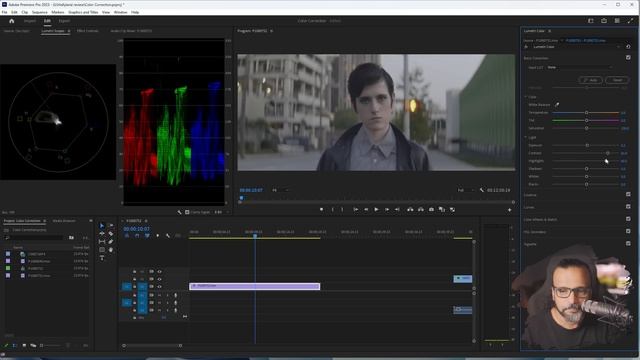
Task: Open the scopes Clamp Signal bit-depth dropdown
Action: [222, 212]
